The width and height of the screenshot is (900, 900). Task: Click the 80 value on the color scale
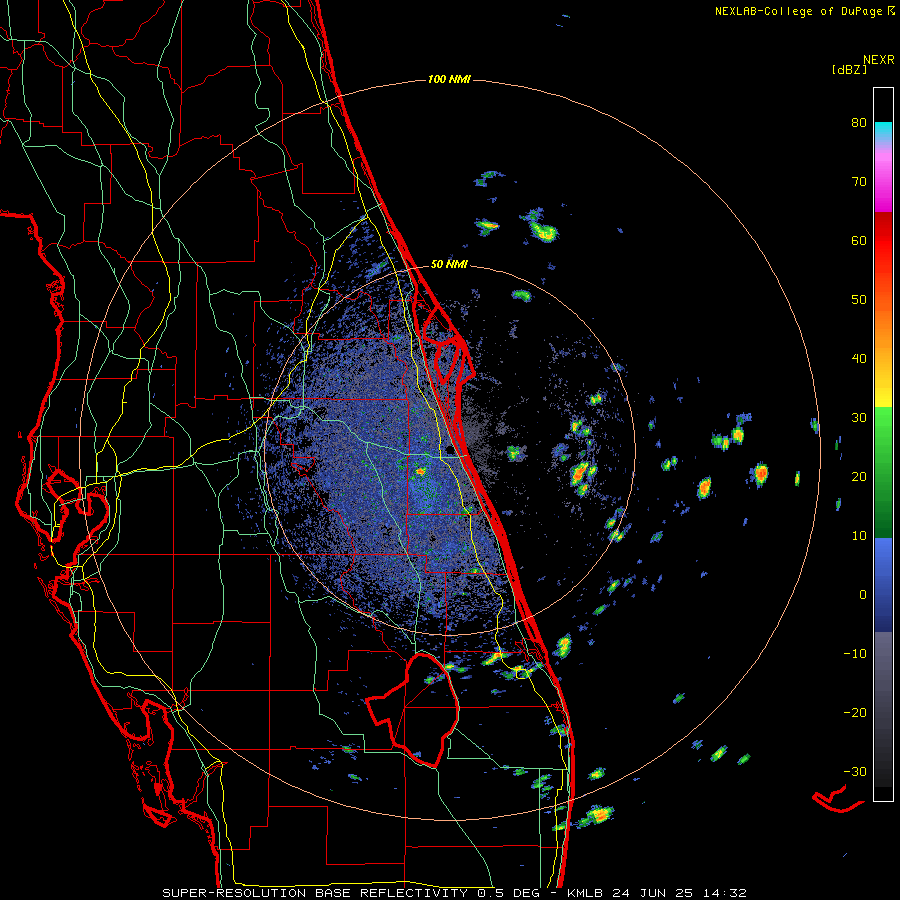click(859, 123)
